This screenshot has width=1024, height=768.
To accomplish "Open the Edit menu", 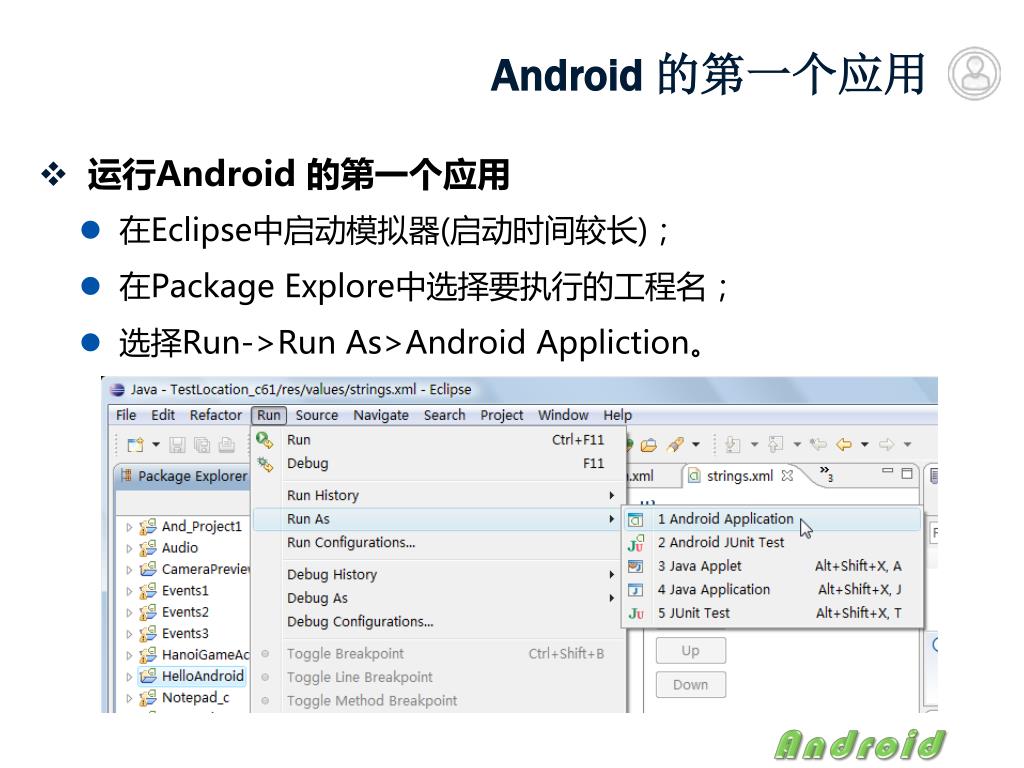I will point(163,415).
